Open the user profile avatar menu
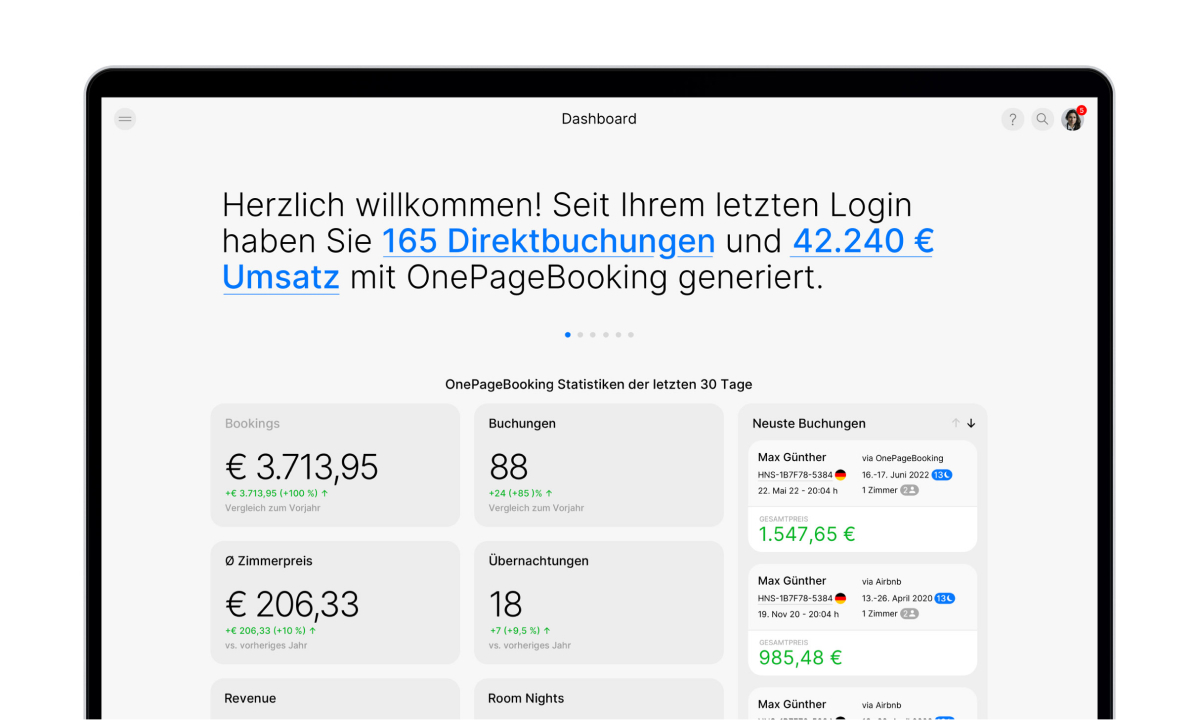This screenshot has height=720, width=1200. point(1072,120)
